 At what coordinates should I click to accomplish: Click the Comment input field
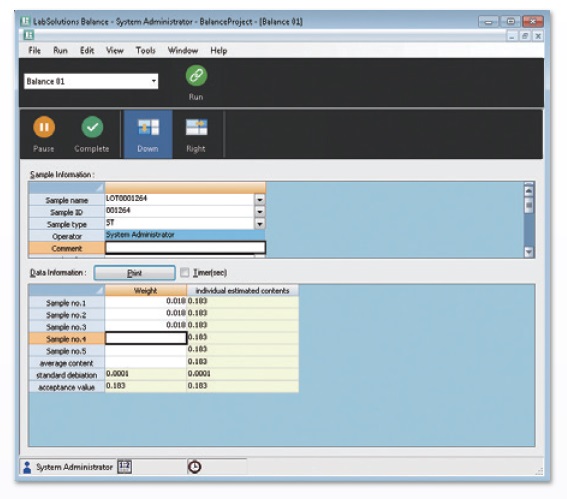pos(185,248)
